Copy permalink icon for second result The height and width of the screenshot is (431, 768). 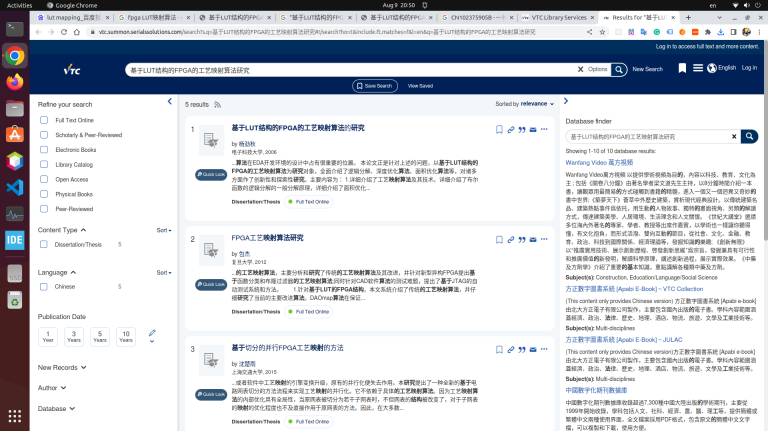tap(511, 239)
